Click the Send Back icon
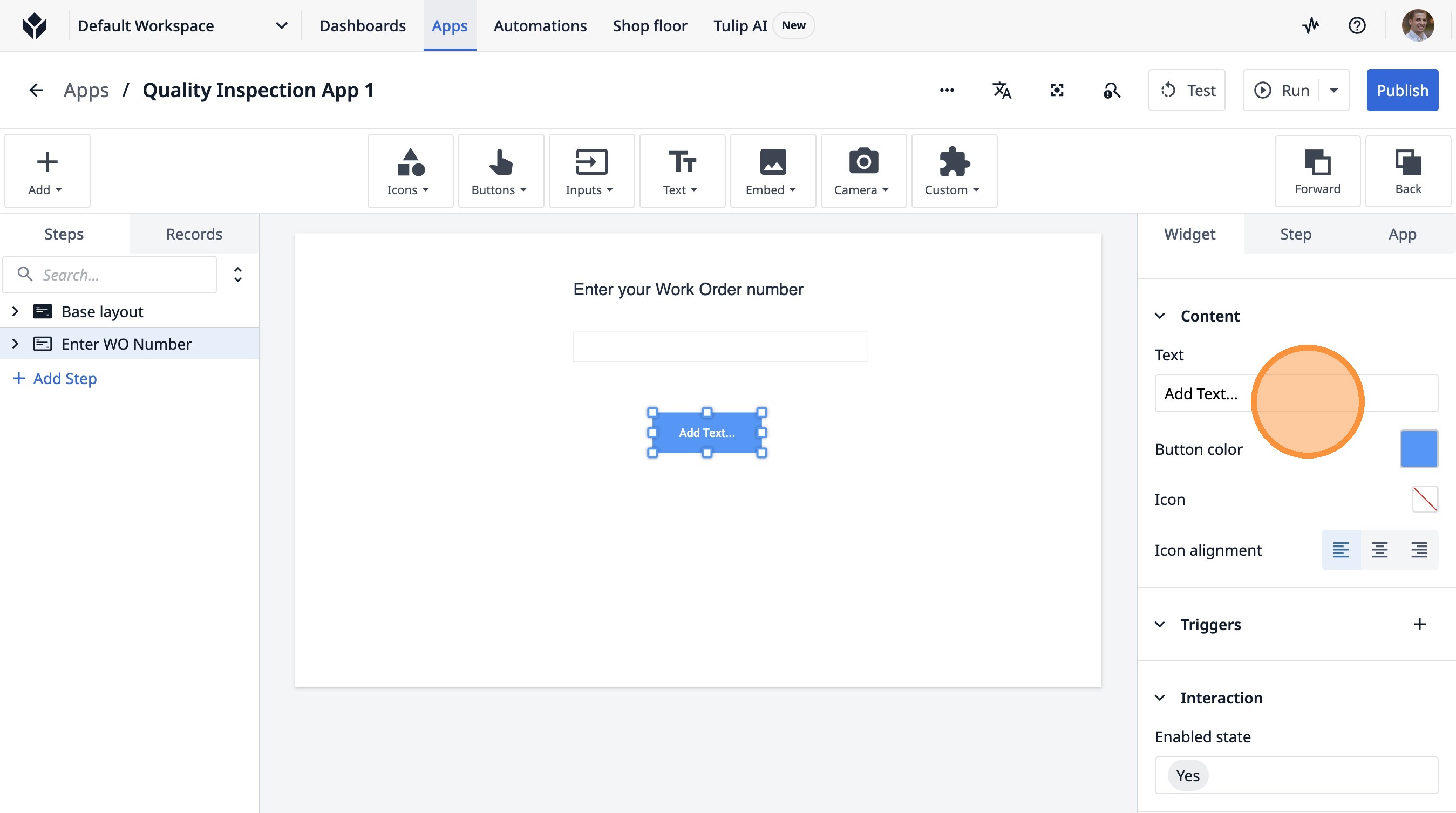This screenshot has width=1456, height=813. 1407,171
